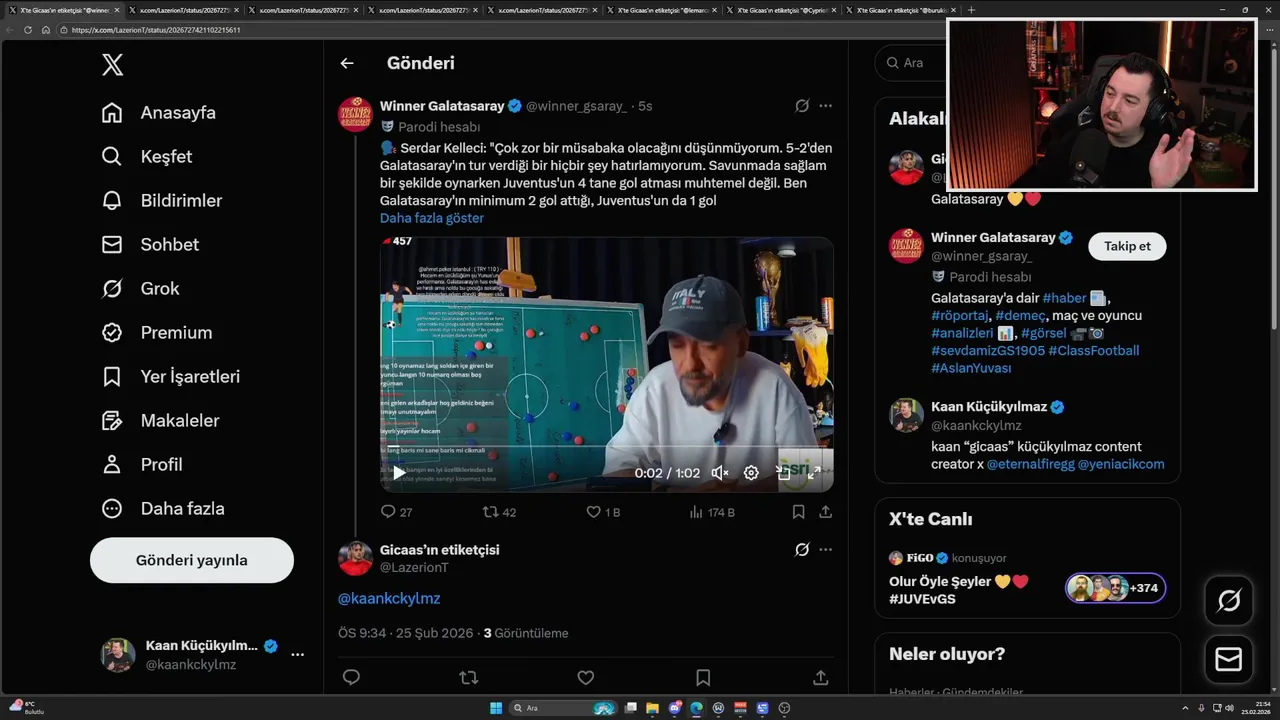This screenshot has width=1280, height=720.
Task: Unmute the video sound
Action: tap(719, 473)
